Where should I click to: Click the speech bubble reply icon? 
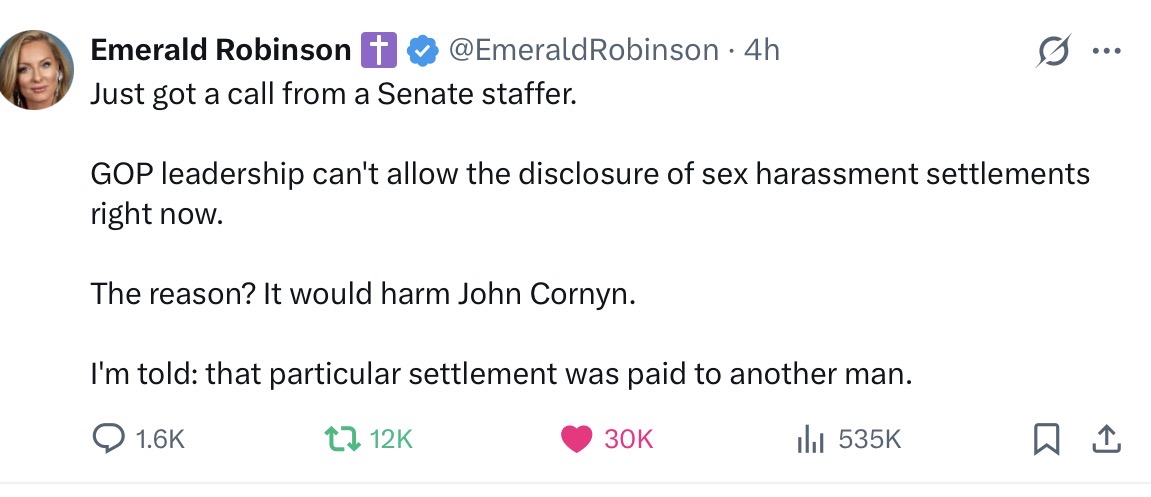coord(107,438)
